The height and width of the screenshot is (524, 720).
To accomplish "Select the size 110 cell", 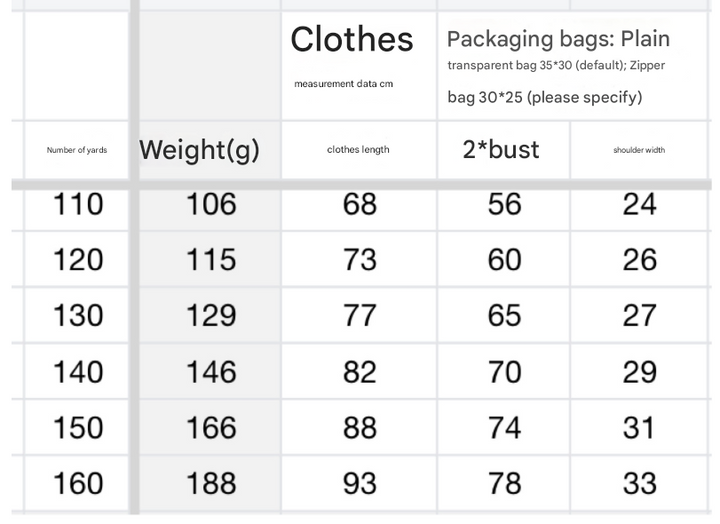I will click(x=78, y=204).
